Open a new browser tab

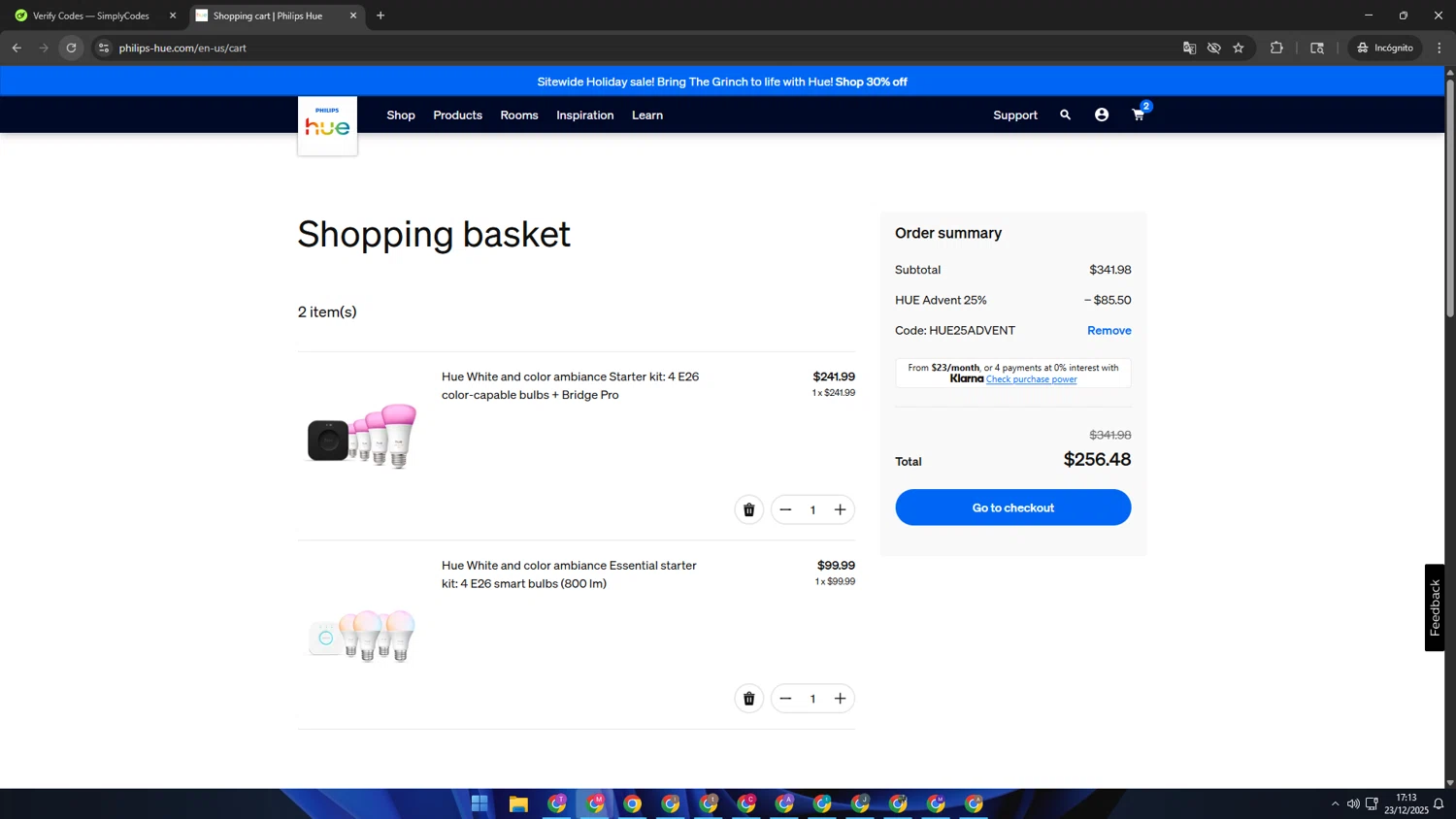(381, 16)
